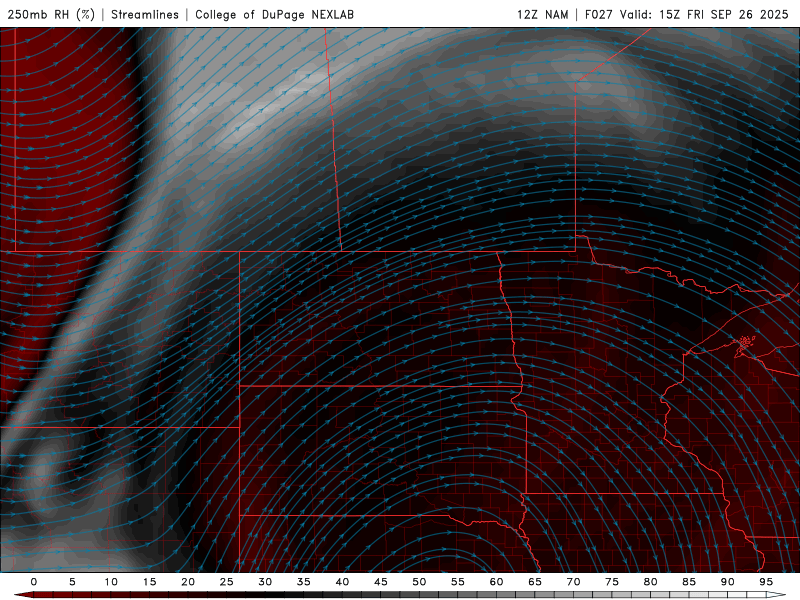
Task: Click the 55 value on the colorbar
Action: point(458,582)
